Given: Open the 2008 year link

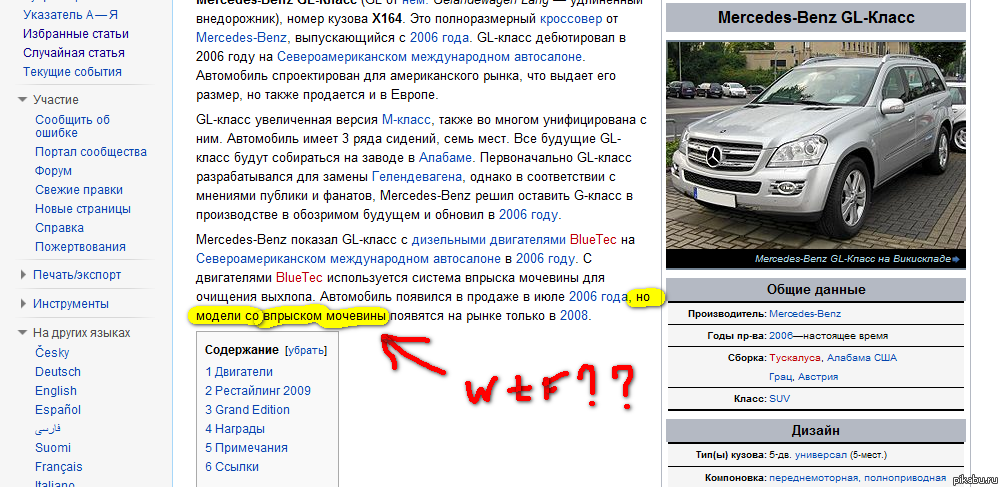Looking at the screenshot, I should click(575, 316).
